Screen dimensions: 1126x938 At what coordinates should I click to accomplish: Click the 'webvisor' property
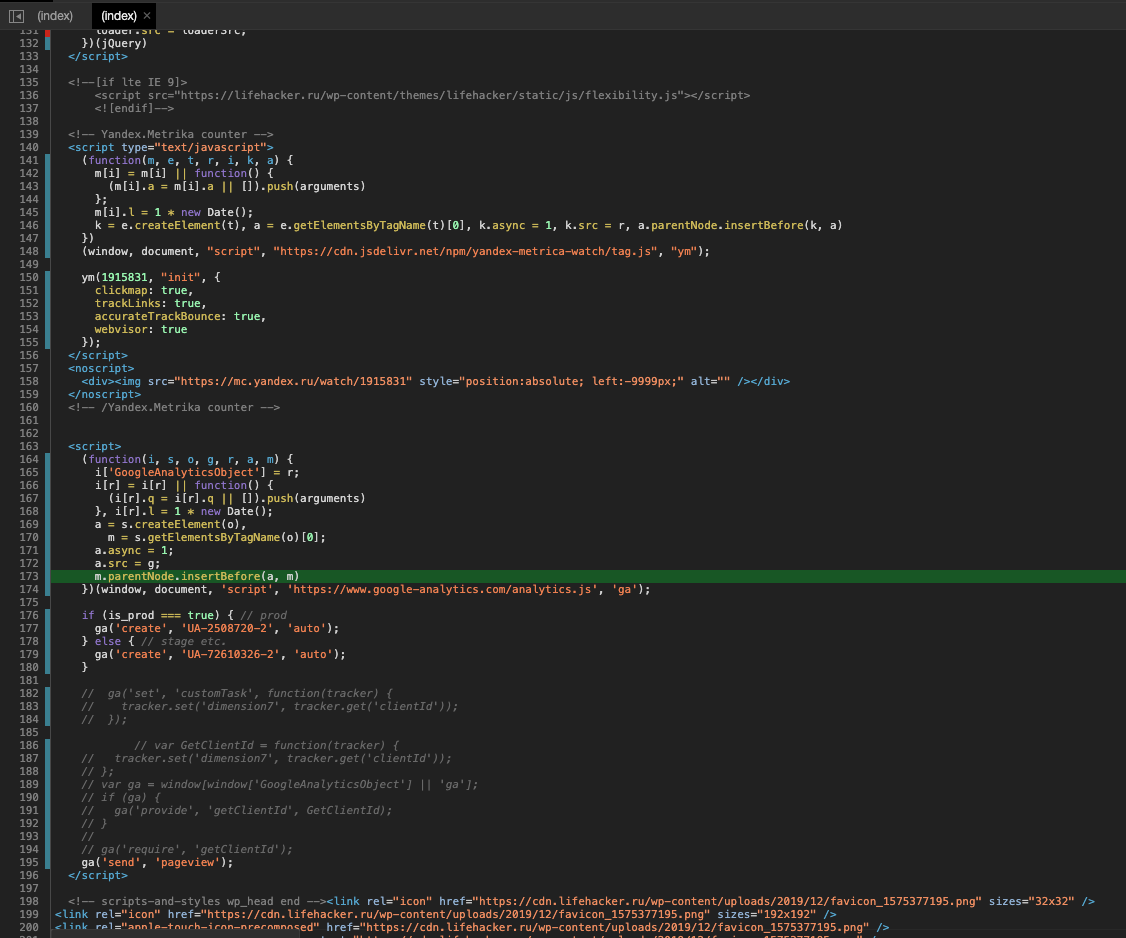click(x=121, y=329)
